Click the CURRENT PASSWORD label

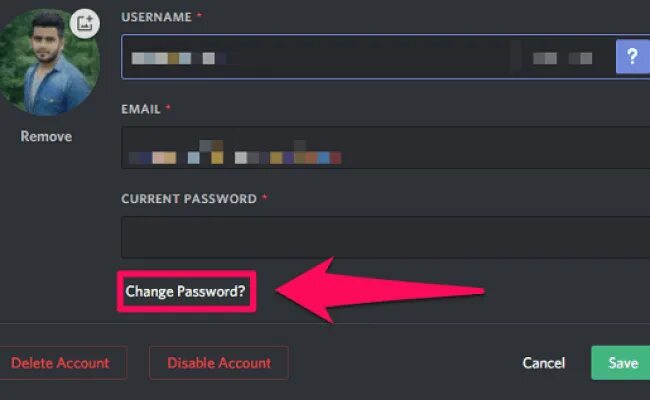coord(189,199)
